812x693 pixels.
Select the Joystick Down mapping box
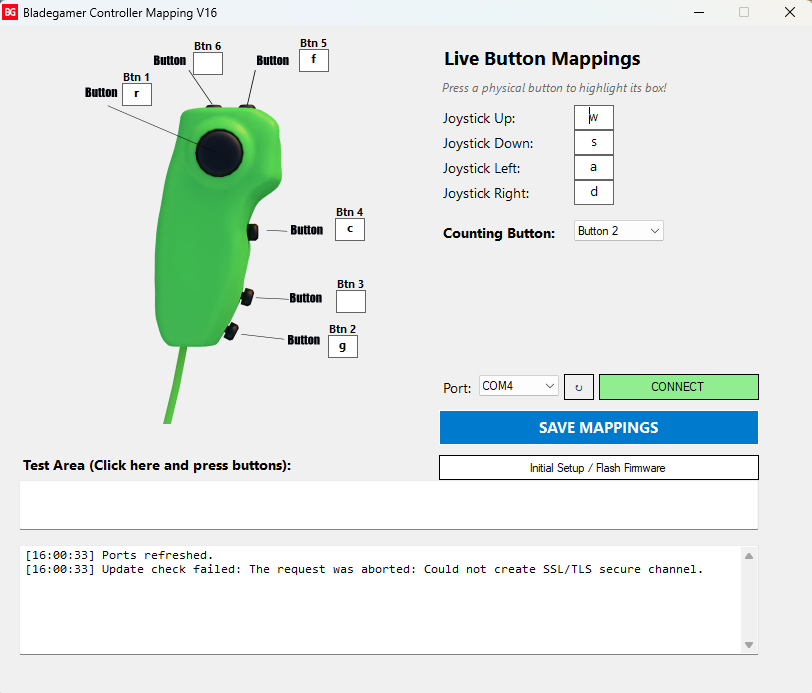[x=593, y=142]
